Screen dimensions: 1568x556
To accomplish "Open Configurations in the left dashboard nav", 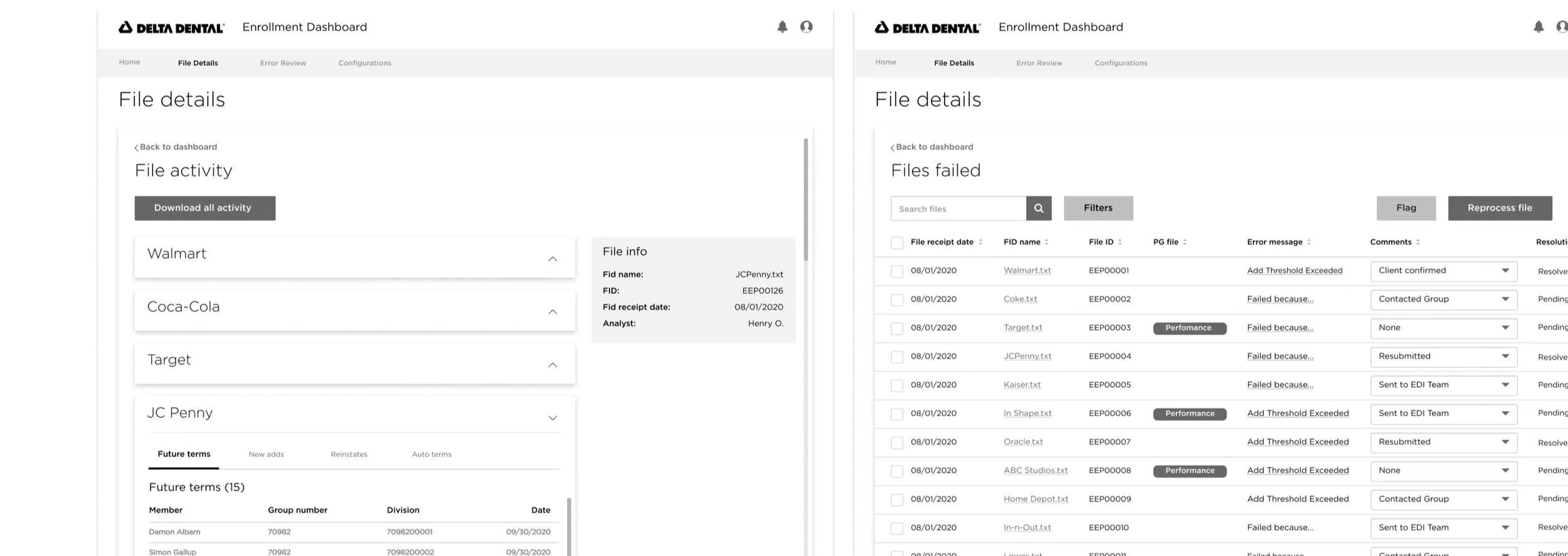I will (364, 63).
